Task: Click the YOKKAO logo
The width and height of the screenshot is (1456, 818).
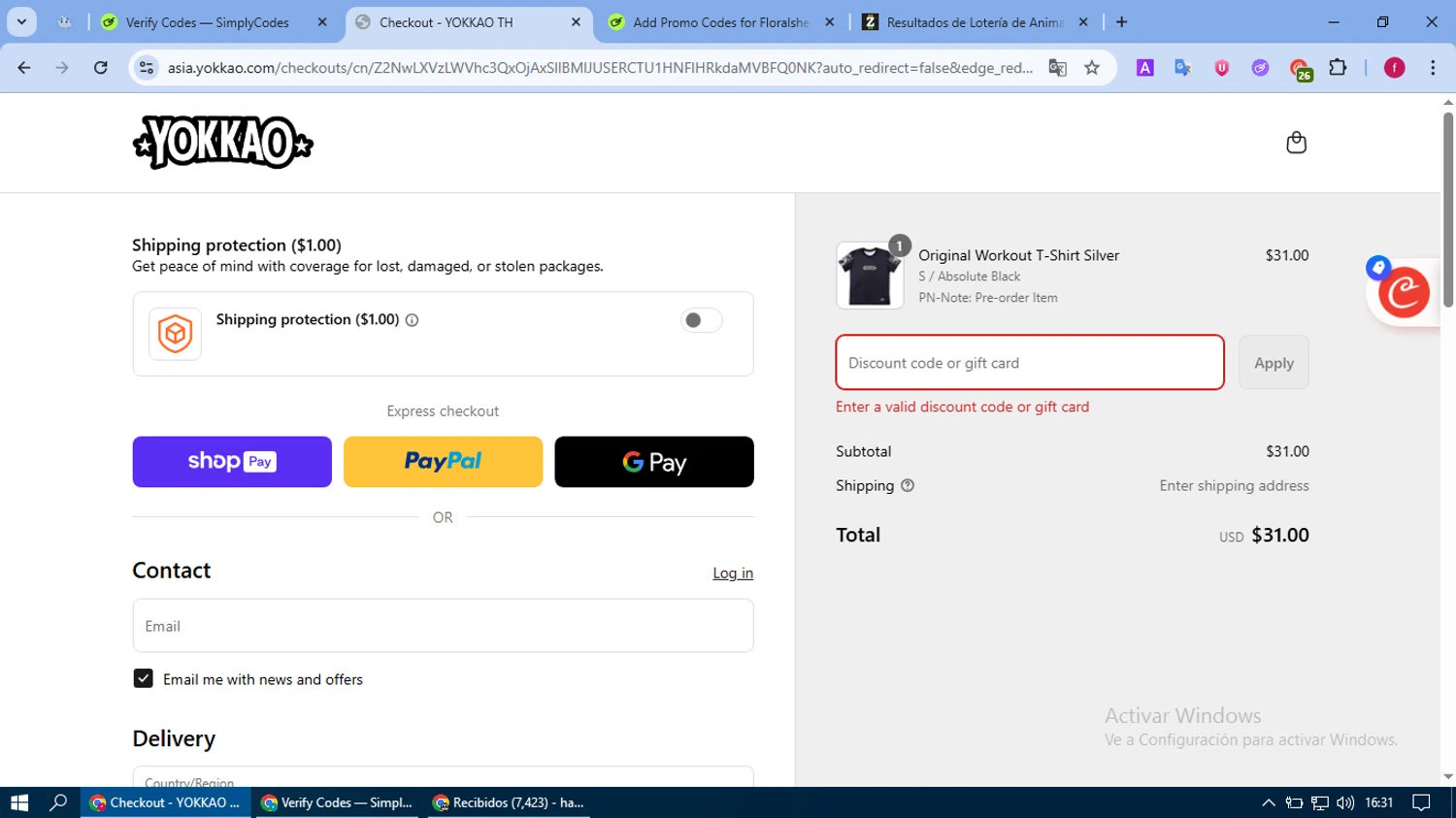Action: click(223, 143)
